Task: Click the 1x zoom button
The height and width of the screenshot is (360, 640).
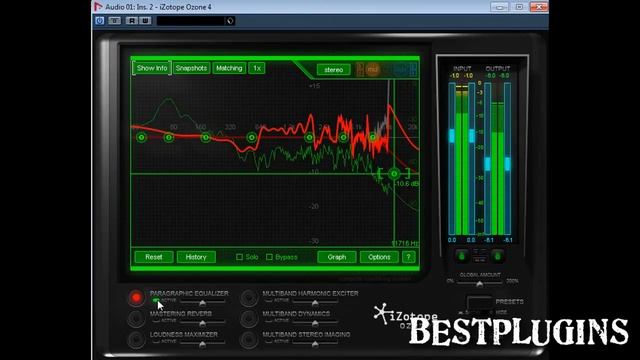Action: (x=257, y=68)
